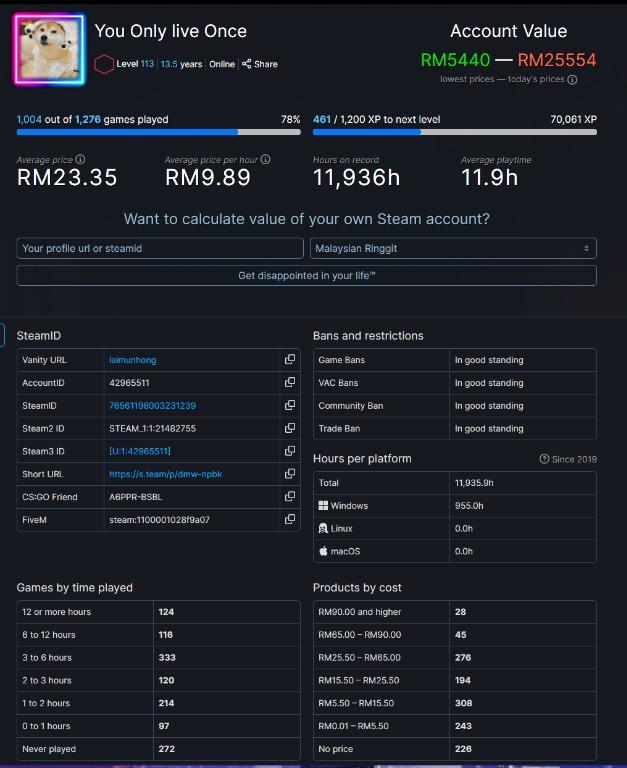This screenshot has width=627, height=768.
Task: Copy the Steam3 ID value
Action: point(290,451)
